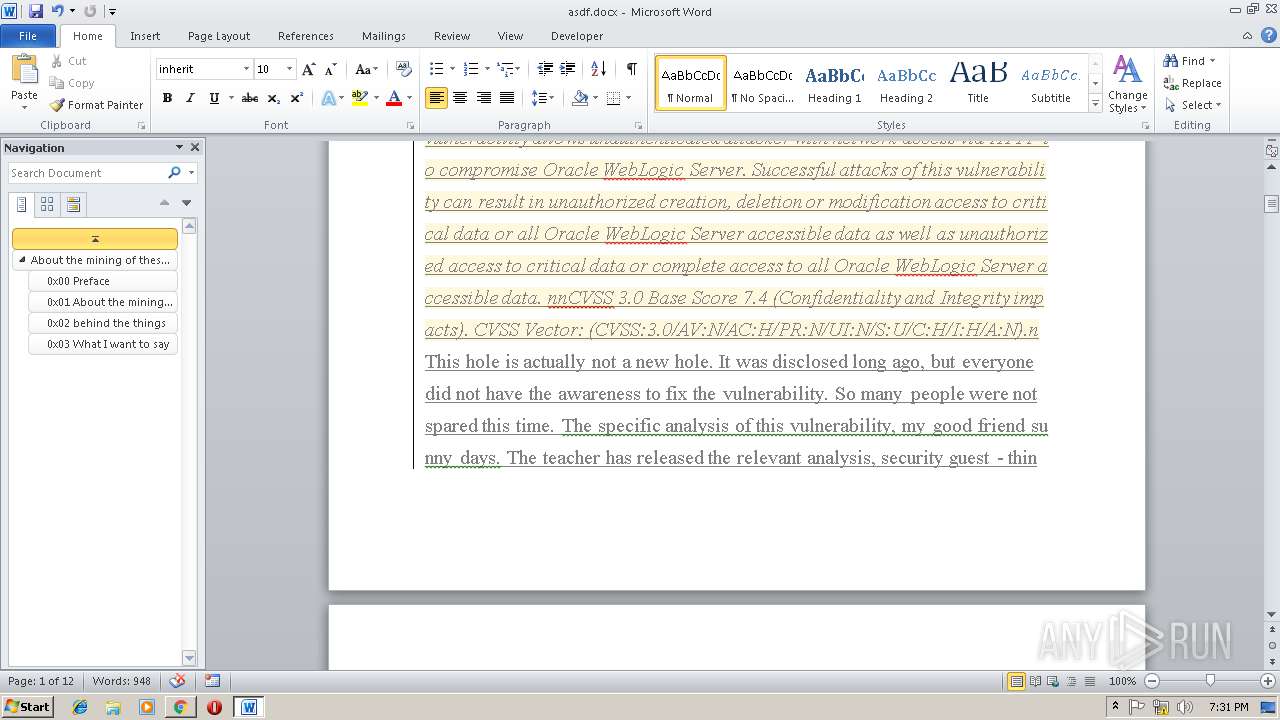The image size is (1280, 720).
Task: Expand the styles gallery
Action: pyautogui.click(x=1096, y=104)
